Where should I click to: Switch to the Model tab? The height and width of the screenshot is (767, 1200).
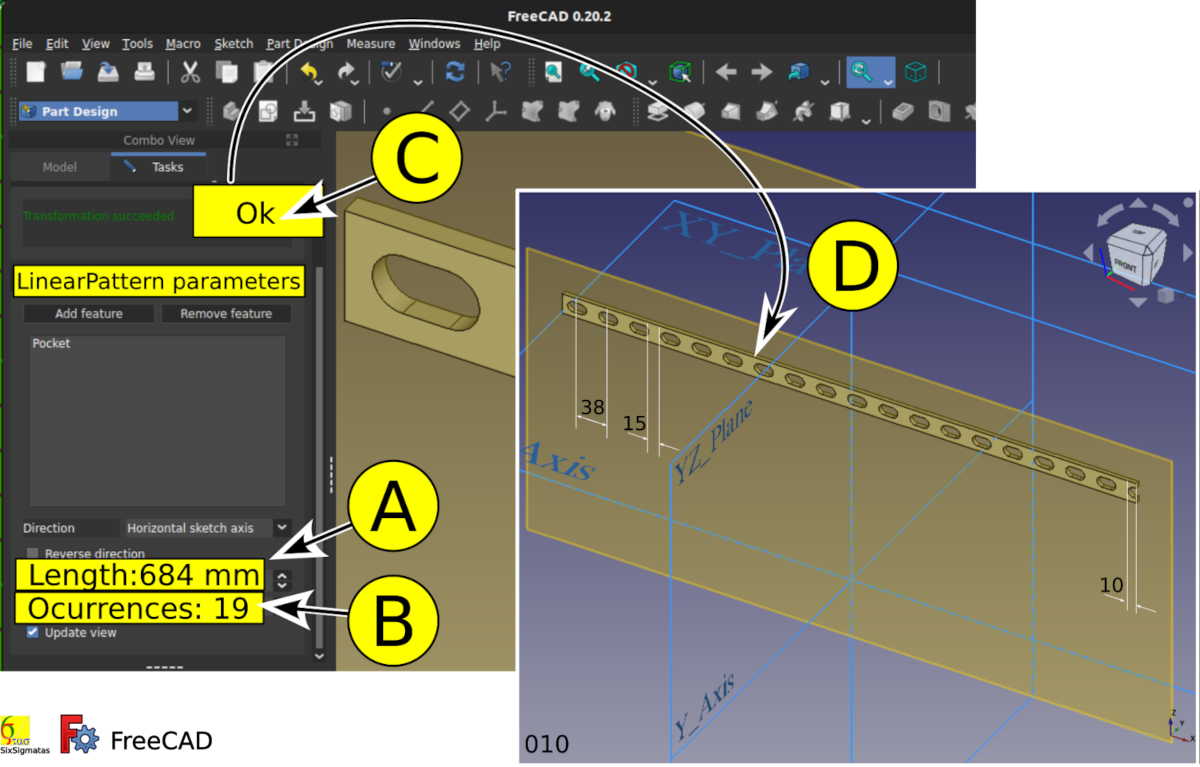pos(59,167)
